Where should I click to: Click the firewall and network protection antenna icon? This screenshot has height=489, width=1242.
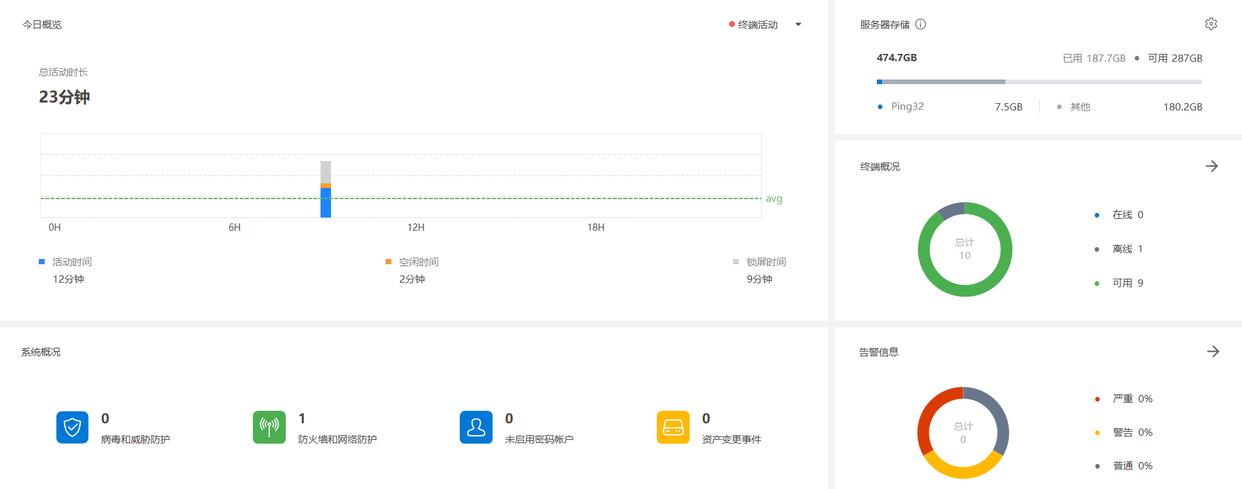[x=269, y=427]
